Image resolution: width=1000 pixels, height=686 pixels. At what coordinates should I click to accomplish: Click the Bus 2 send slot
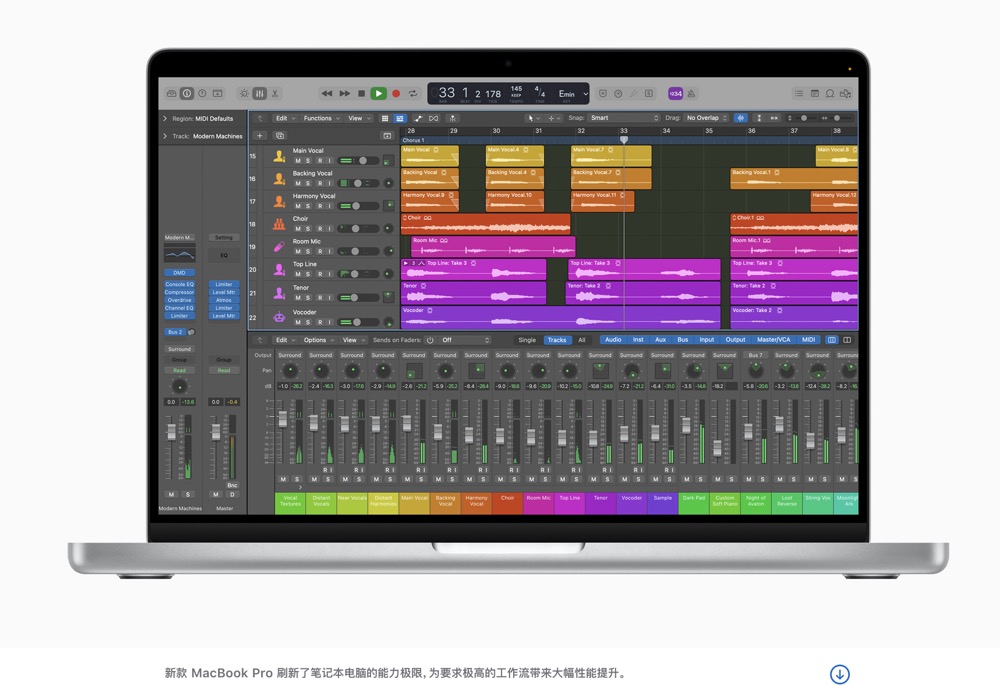coord(175,332)
